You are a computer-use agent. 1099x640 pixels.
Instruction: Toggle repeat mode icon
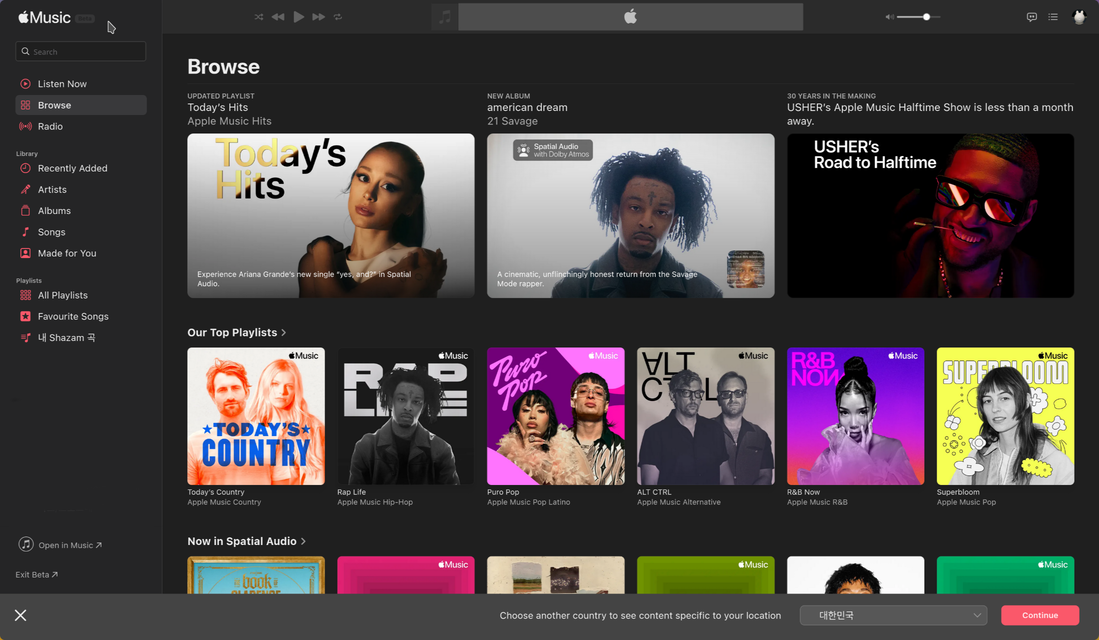pos(338,17)
